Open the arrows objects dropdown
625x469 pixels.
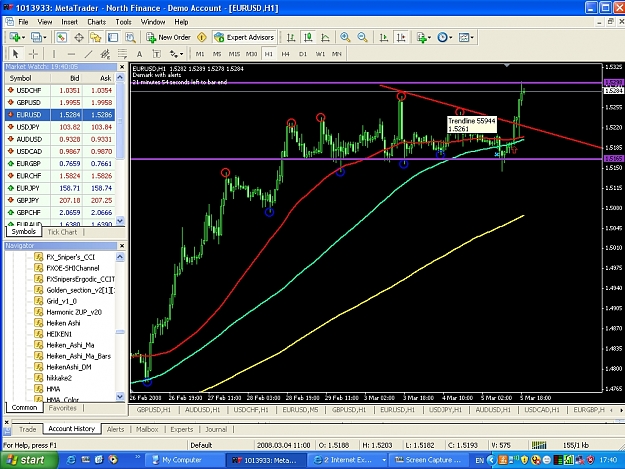click(x=176, y=54)
